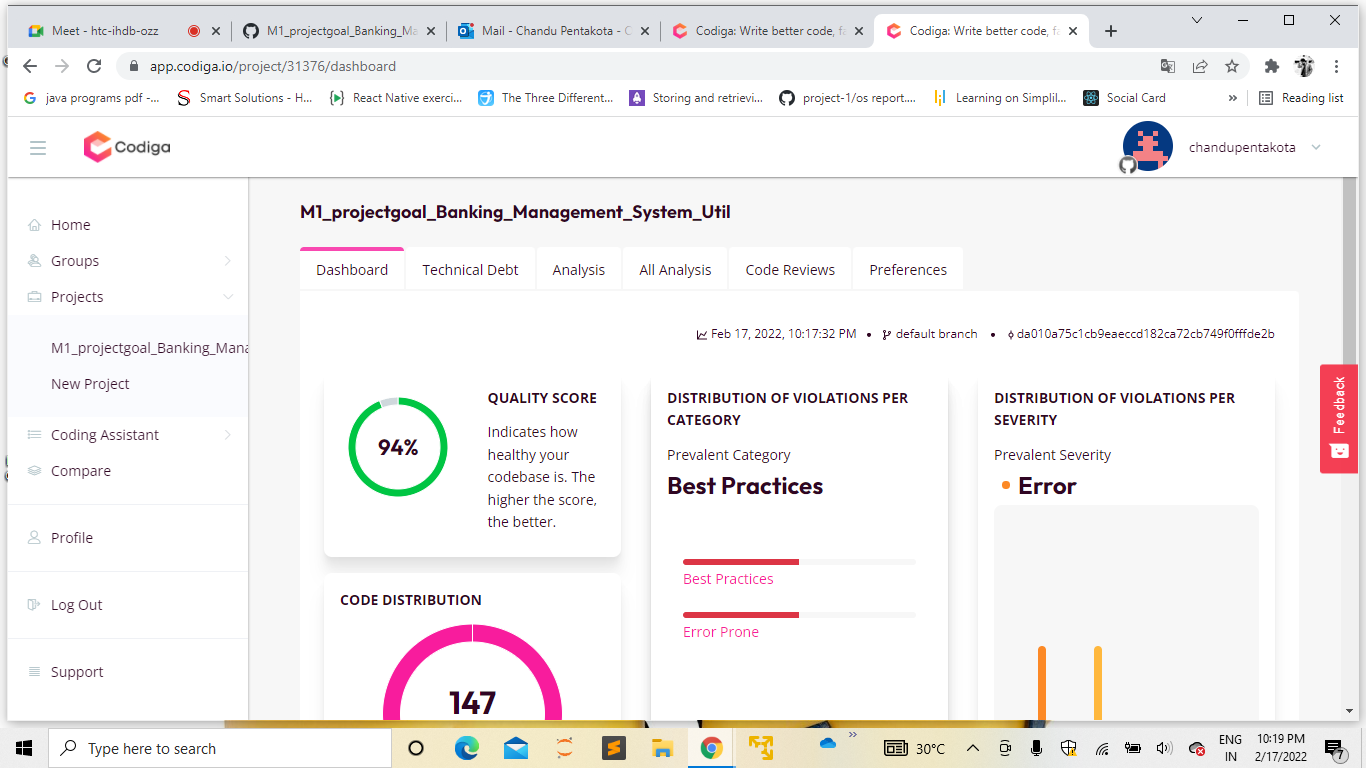1366x768 pixels.
Task: Toggle the hamburger sidebar menu
Action: [38, 148]
